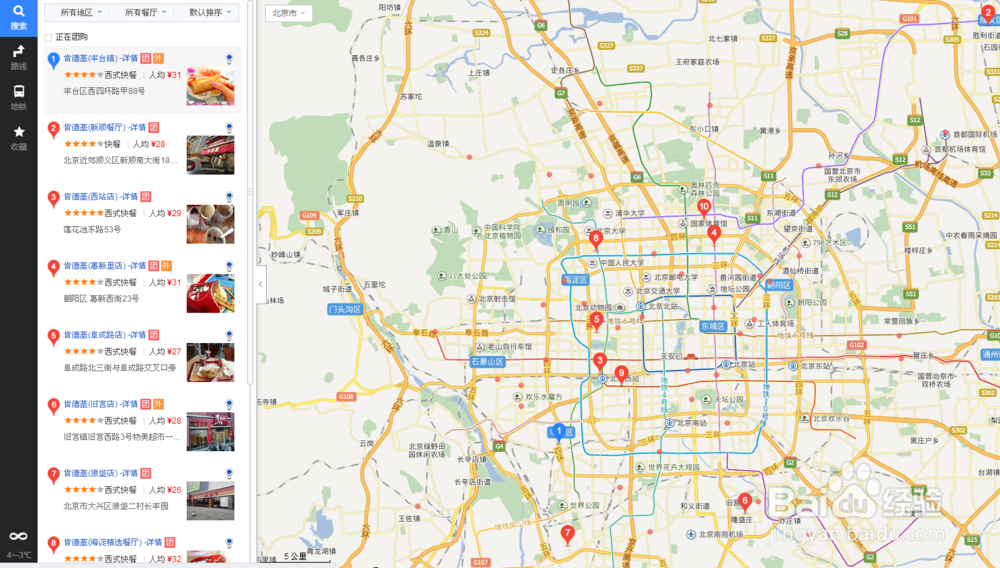Select map marker 4 near 国家体育馆
This screenshot has height=568, width=1000.
714,235
